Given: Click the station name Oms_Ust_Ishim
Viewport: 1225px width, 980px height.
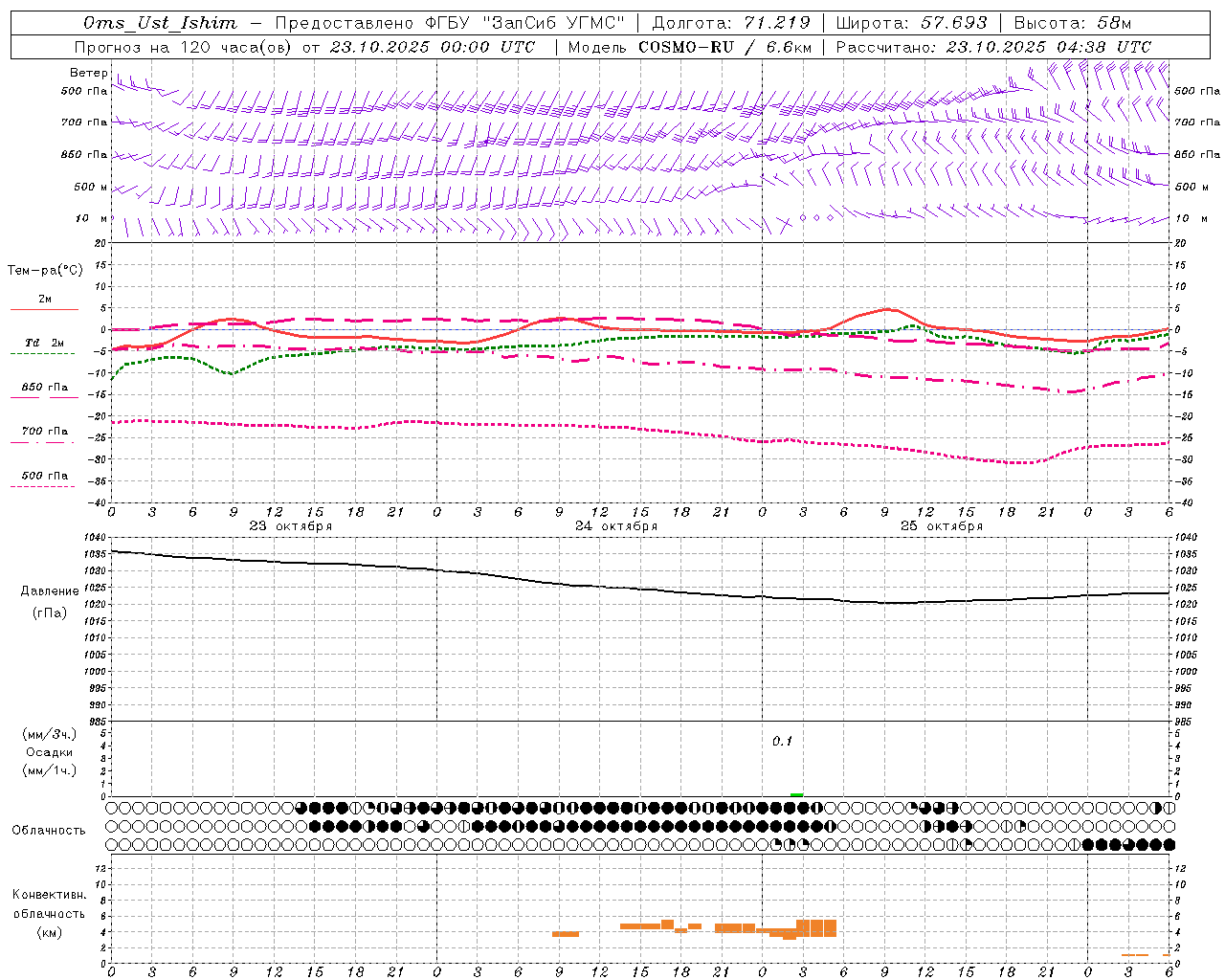Looking at the screenshot, I should (x=160, y=23).
